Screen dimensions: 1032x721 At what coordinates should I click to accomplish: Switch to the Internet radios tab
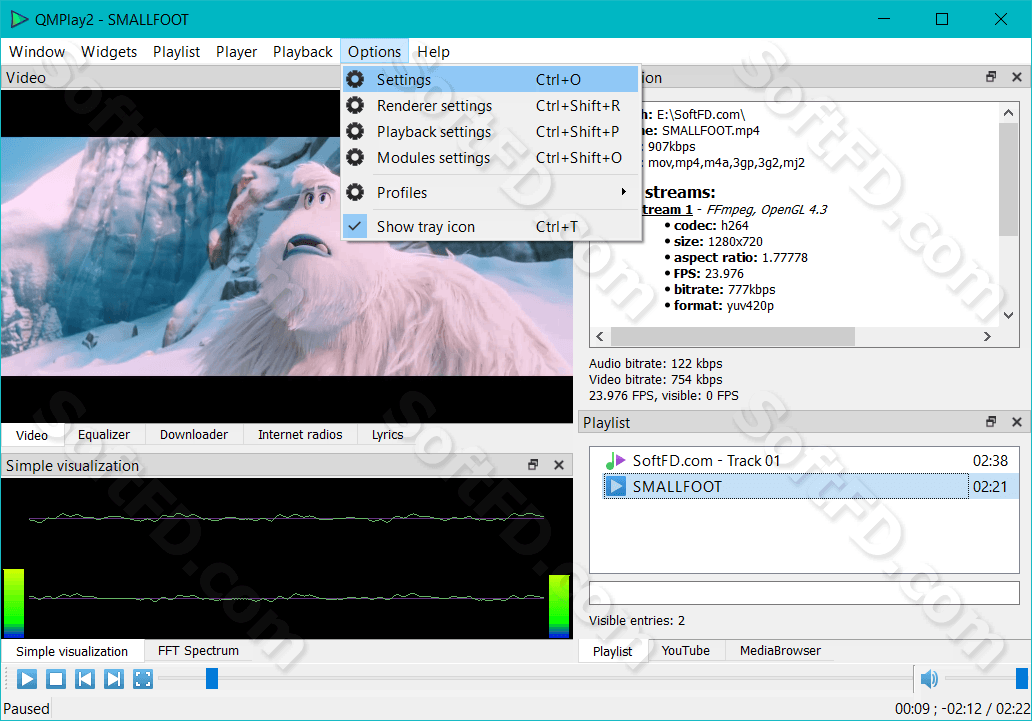300,435
